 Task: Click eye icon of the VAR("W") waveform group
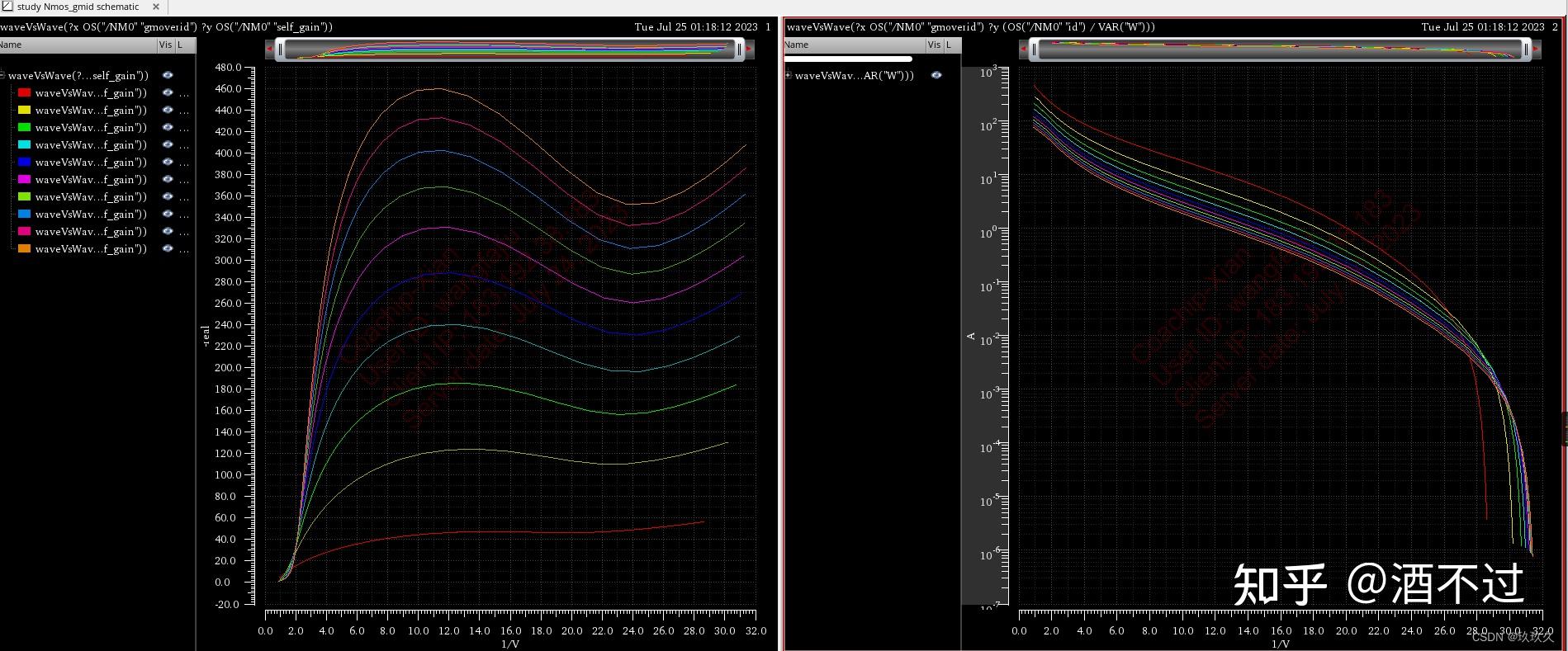[936, 75]
